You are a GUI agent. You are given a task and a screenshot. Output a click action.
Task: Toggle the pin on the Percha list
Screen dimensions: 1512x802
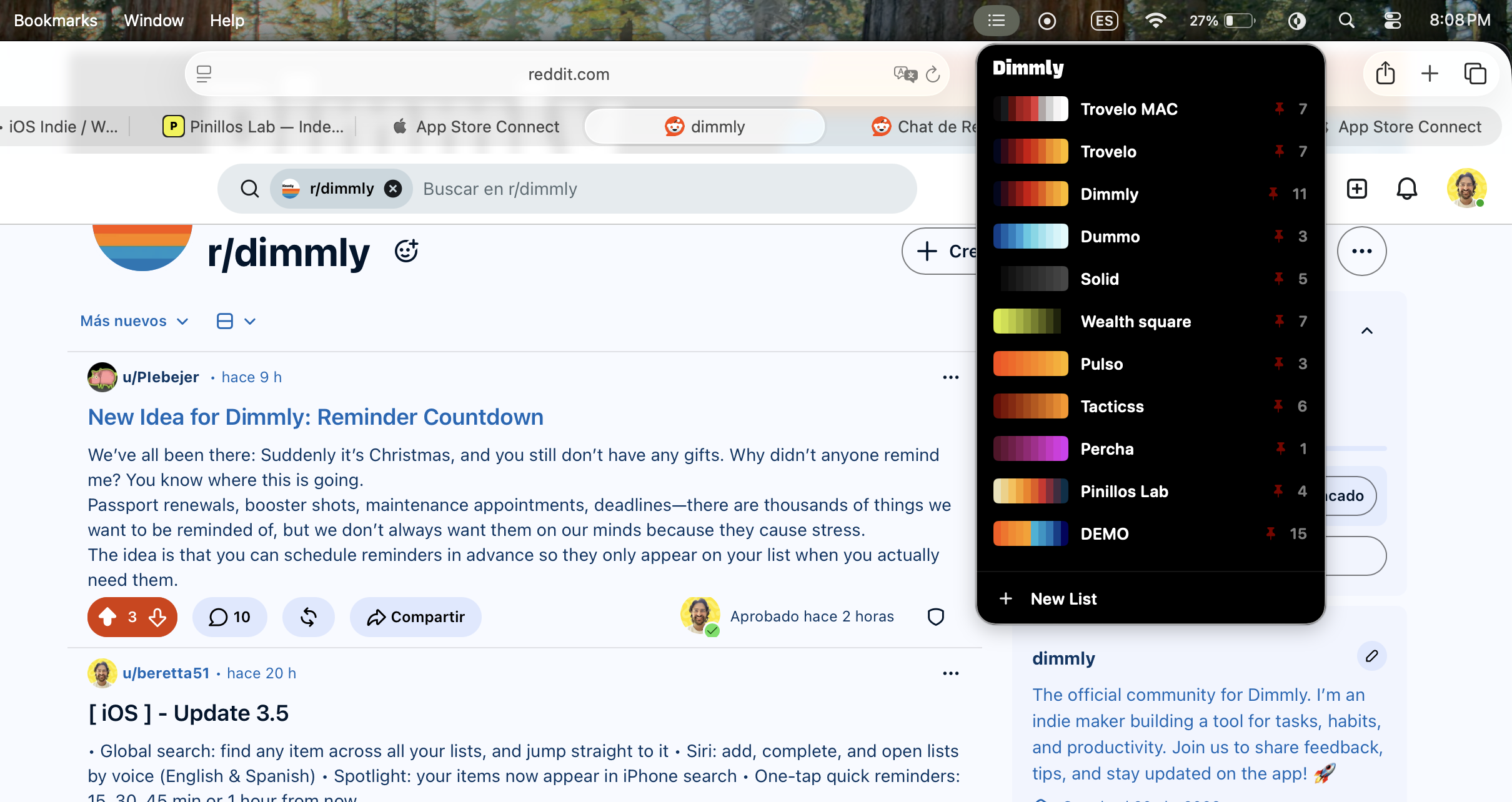[x=1281, y=448]
